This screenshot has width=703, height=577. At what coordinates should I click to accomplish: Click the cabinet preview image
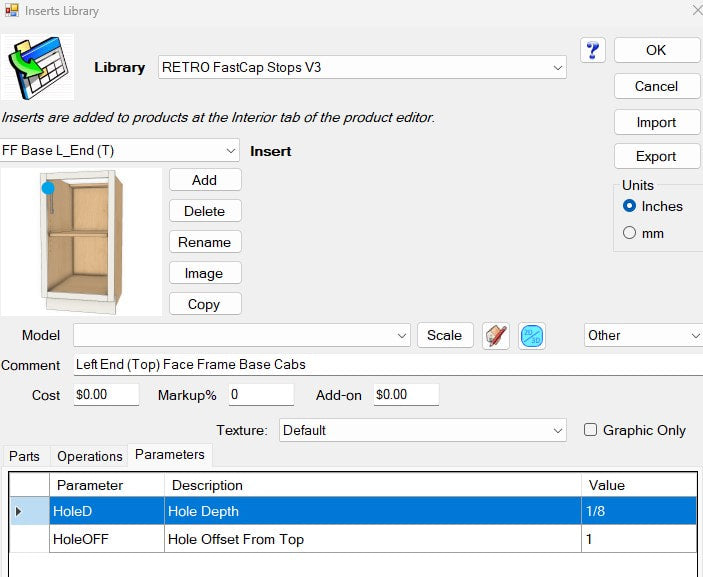tap(82, 243)
